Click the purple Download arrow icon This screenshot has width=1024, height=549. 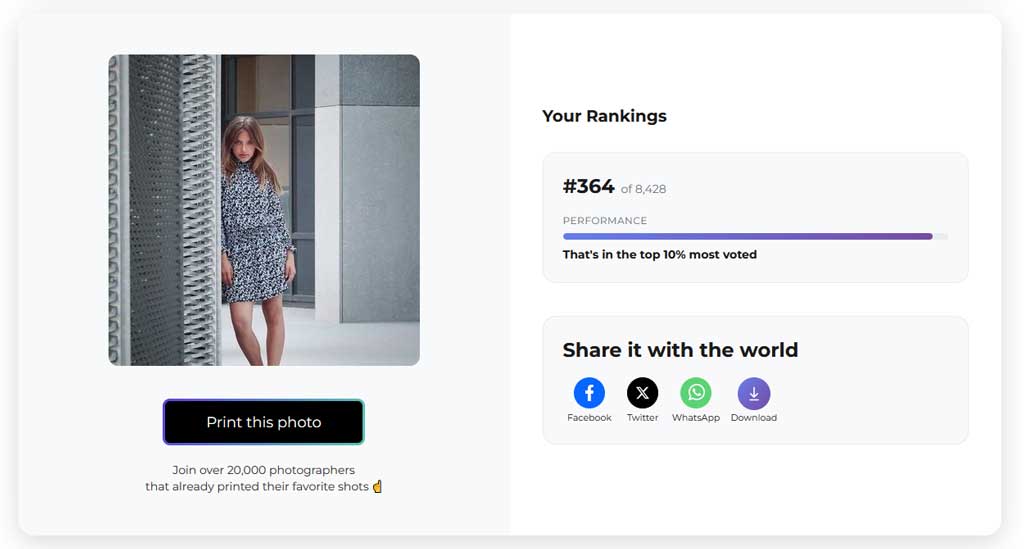pyautogui.click(x=754, y=393)
